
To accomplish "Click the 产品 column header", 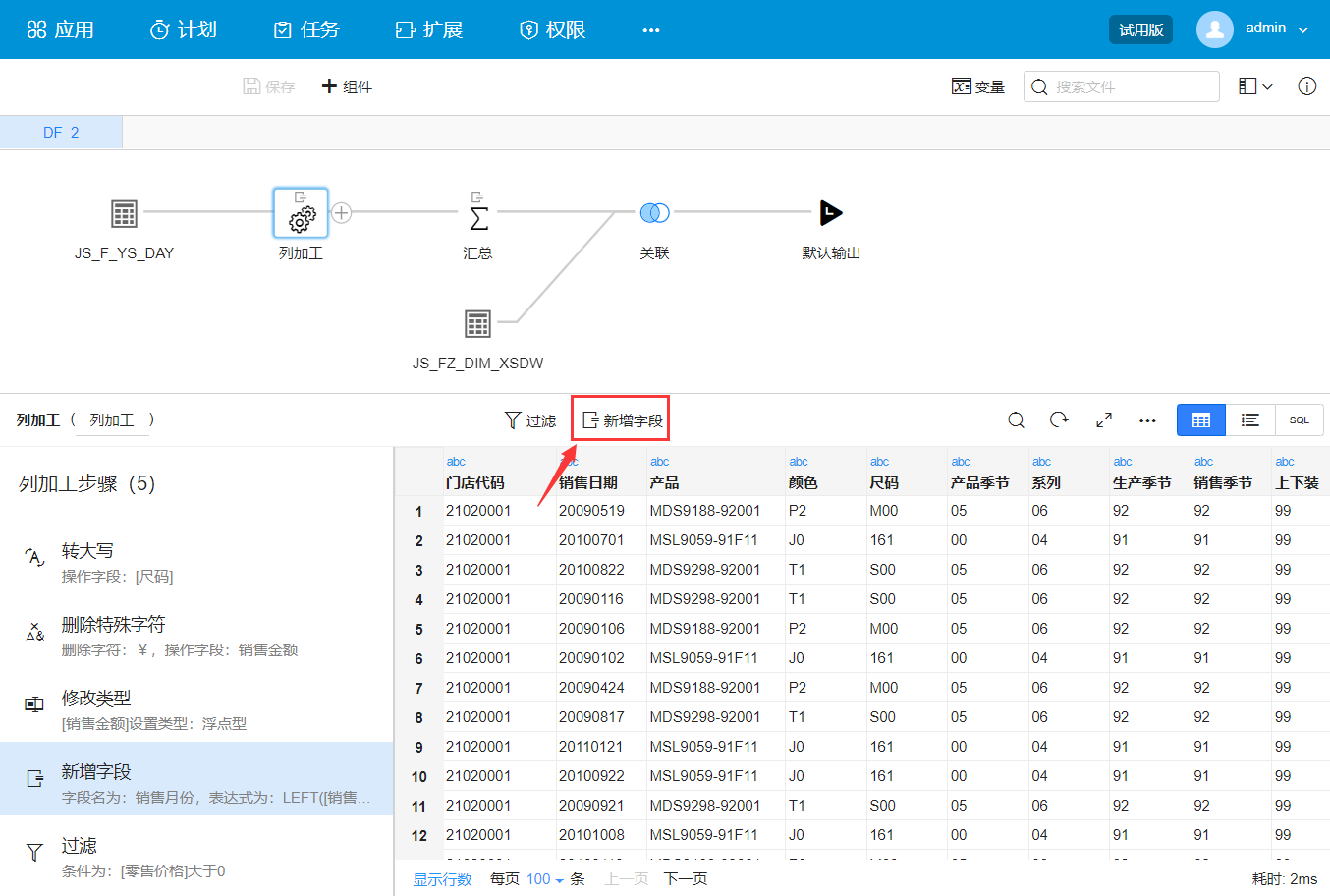I will pos(664,482).
